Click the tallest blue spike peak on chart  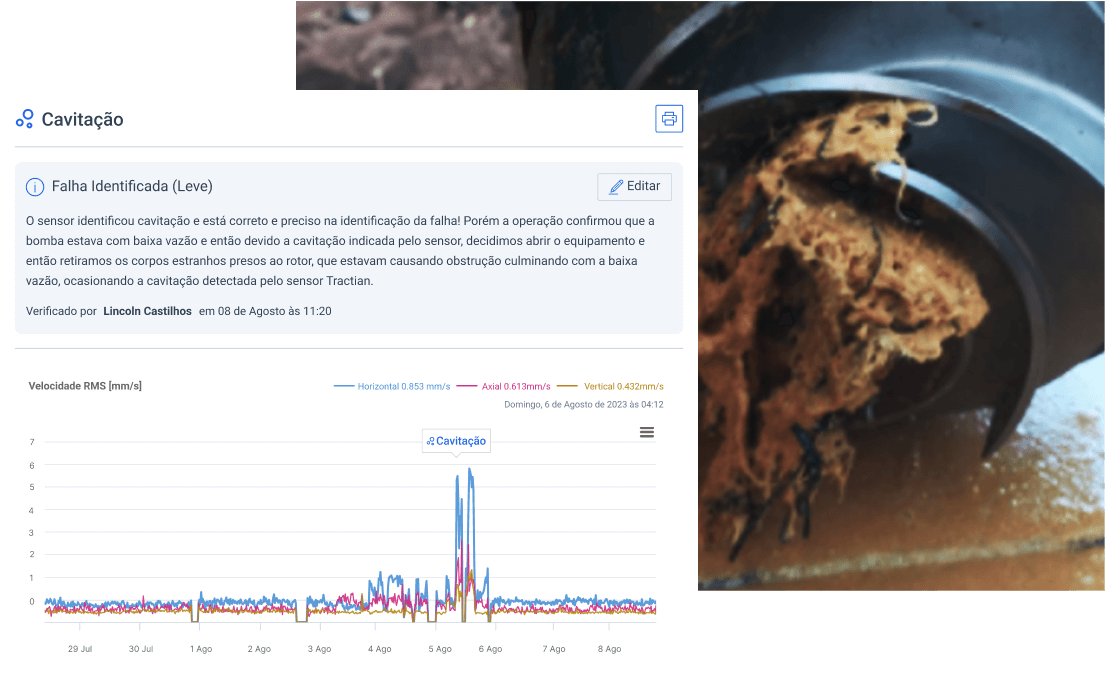(469, 470)
